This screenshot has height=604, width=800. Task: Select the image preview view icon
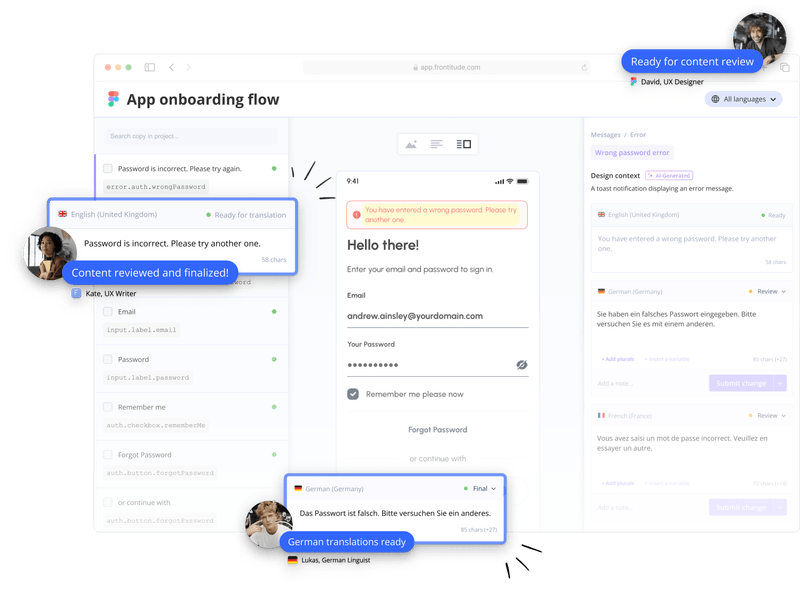tap(410, 143)
